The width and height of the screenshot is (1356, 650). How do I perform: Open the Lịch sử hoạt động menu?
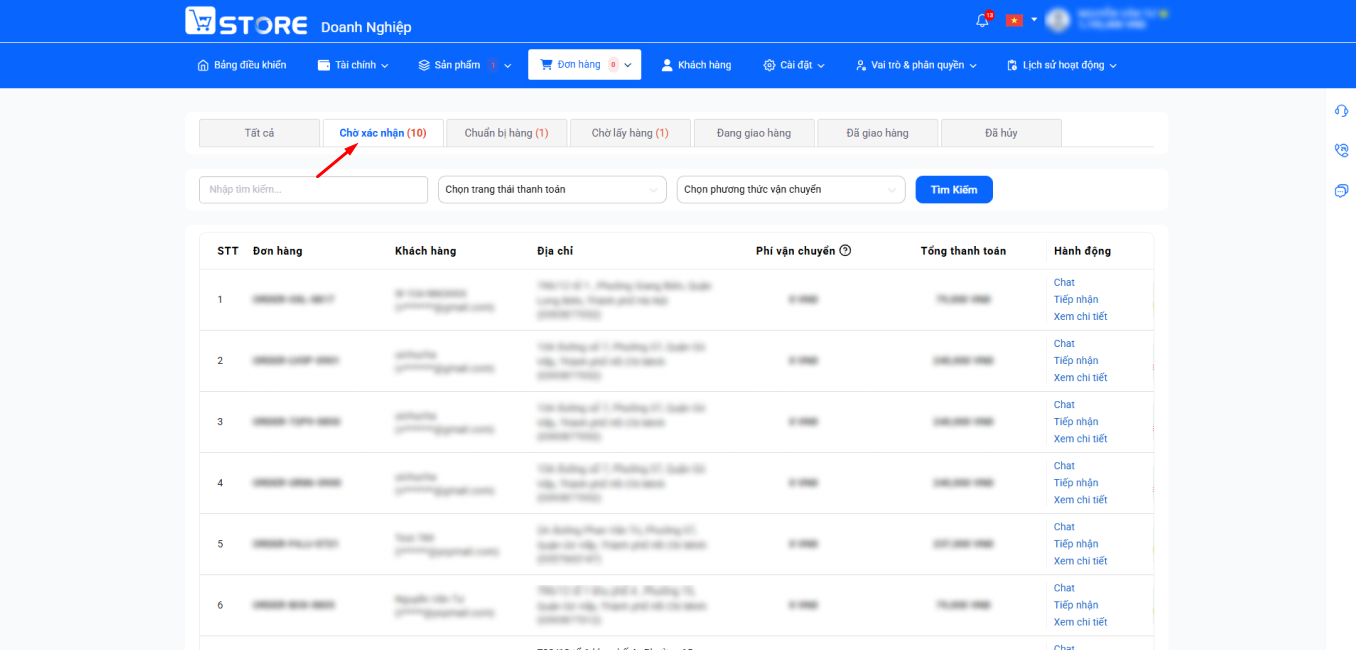pyautogui.click(x=1062, y=65)
